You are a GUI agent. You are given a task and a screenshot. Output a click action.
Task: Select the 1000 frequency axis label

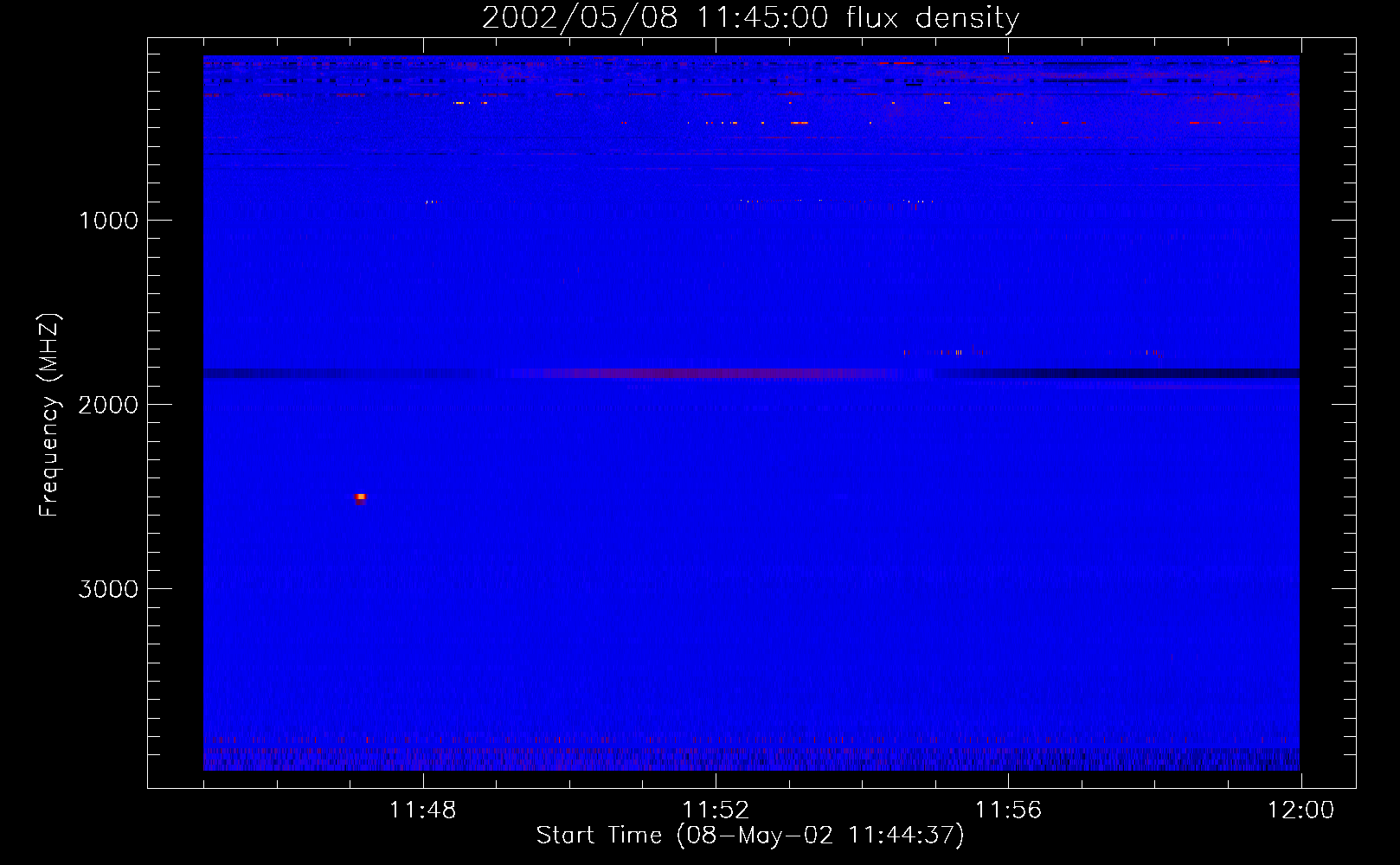pos(108,221)
